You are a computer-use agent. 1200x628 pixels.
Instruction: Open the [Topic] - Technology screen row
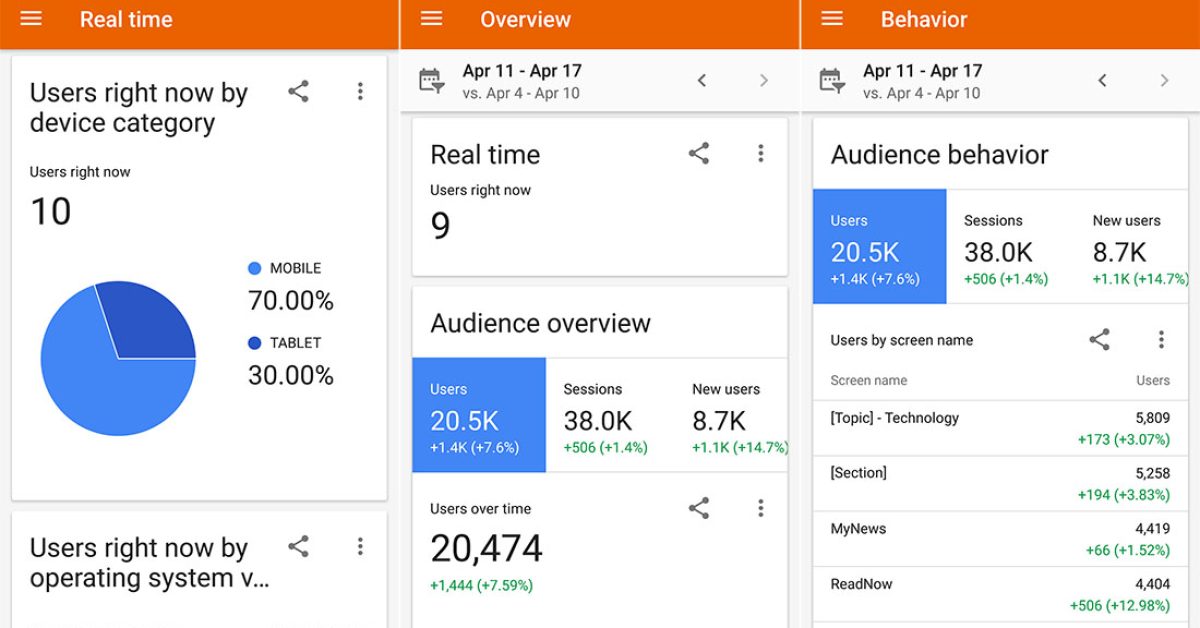click(1000, 428)
